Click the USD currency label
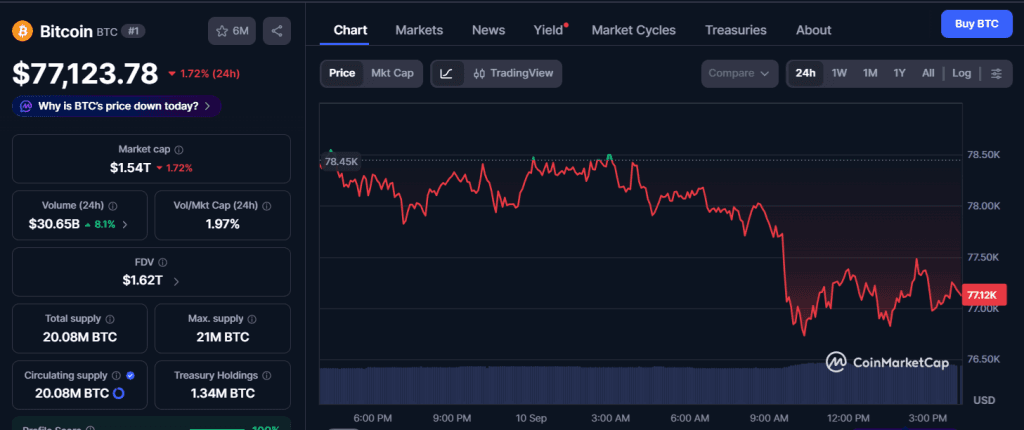 984,400
